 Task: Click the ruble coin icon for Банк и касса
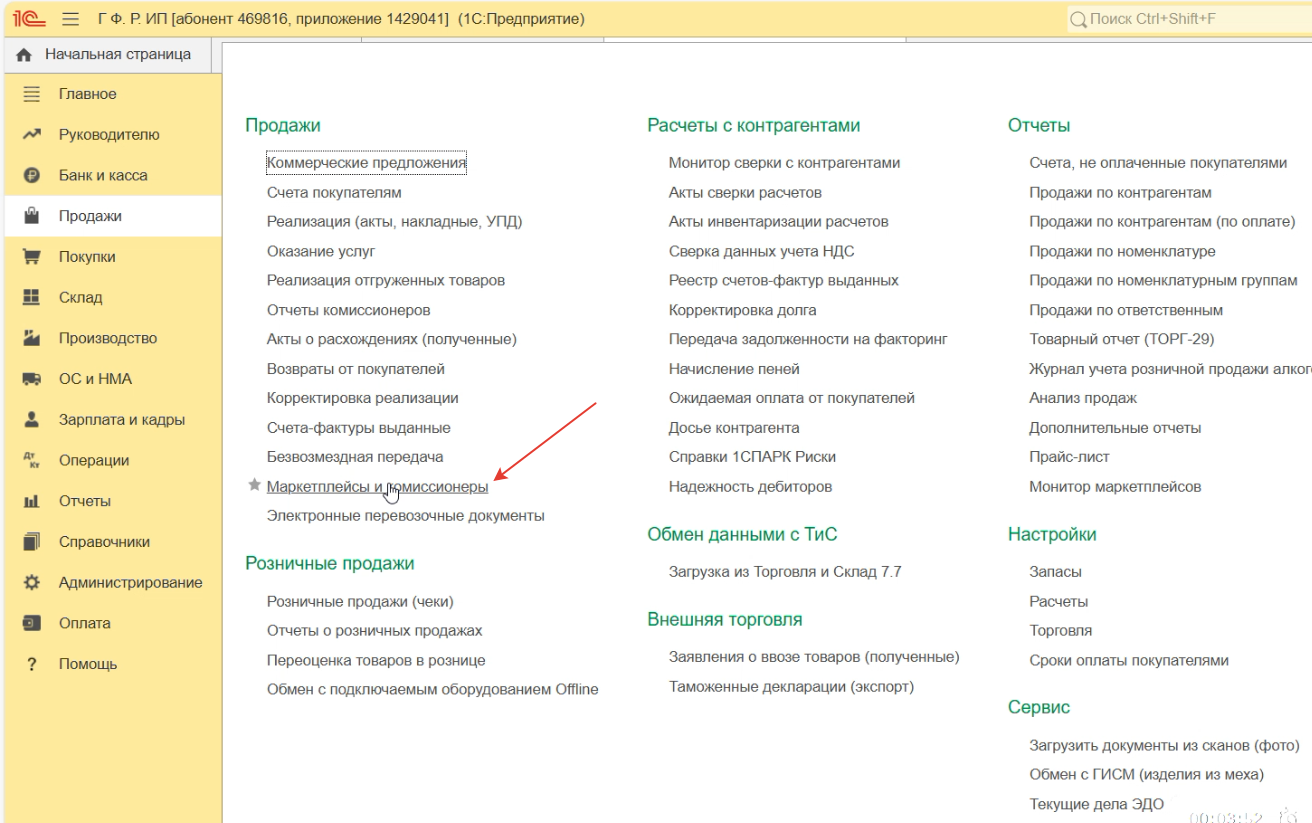click(32, 176)
